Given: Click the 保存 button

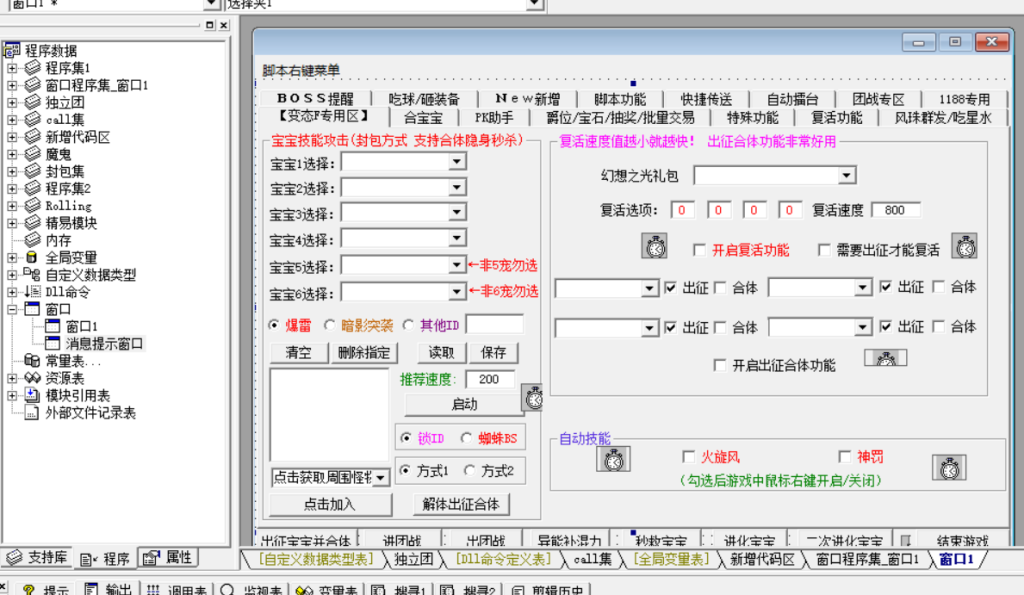Looking at the screenshot, I should point(493,353).
